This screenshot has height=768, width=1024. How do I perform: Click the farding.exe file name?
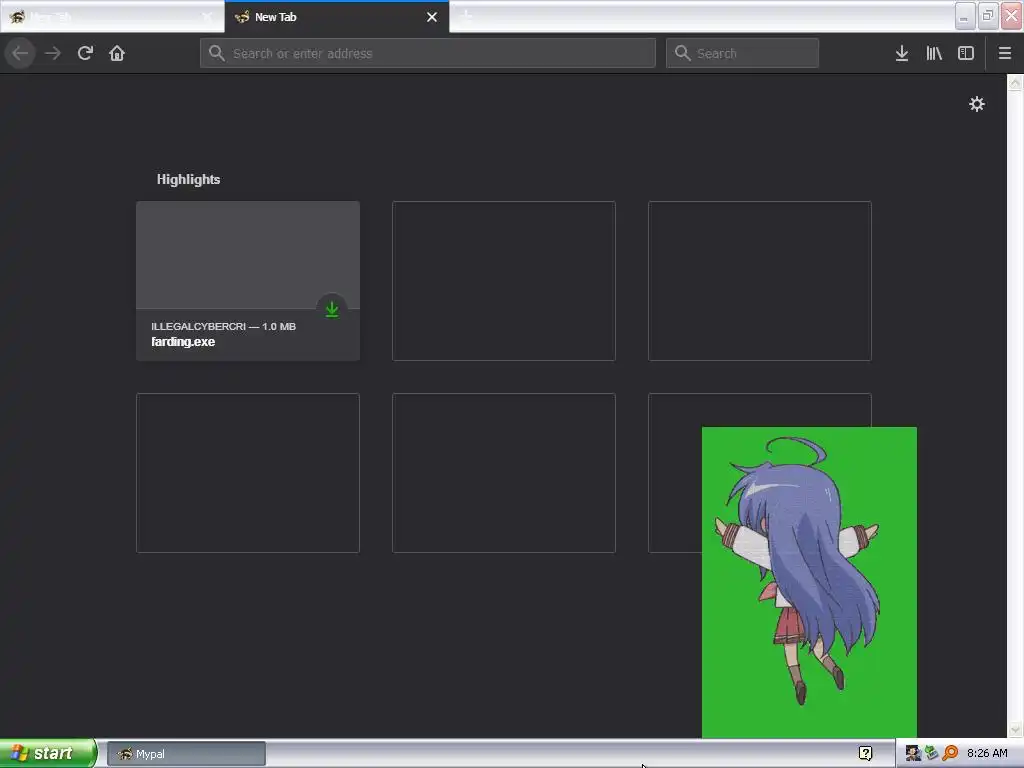[183, 342]
